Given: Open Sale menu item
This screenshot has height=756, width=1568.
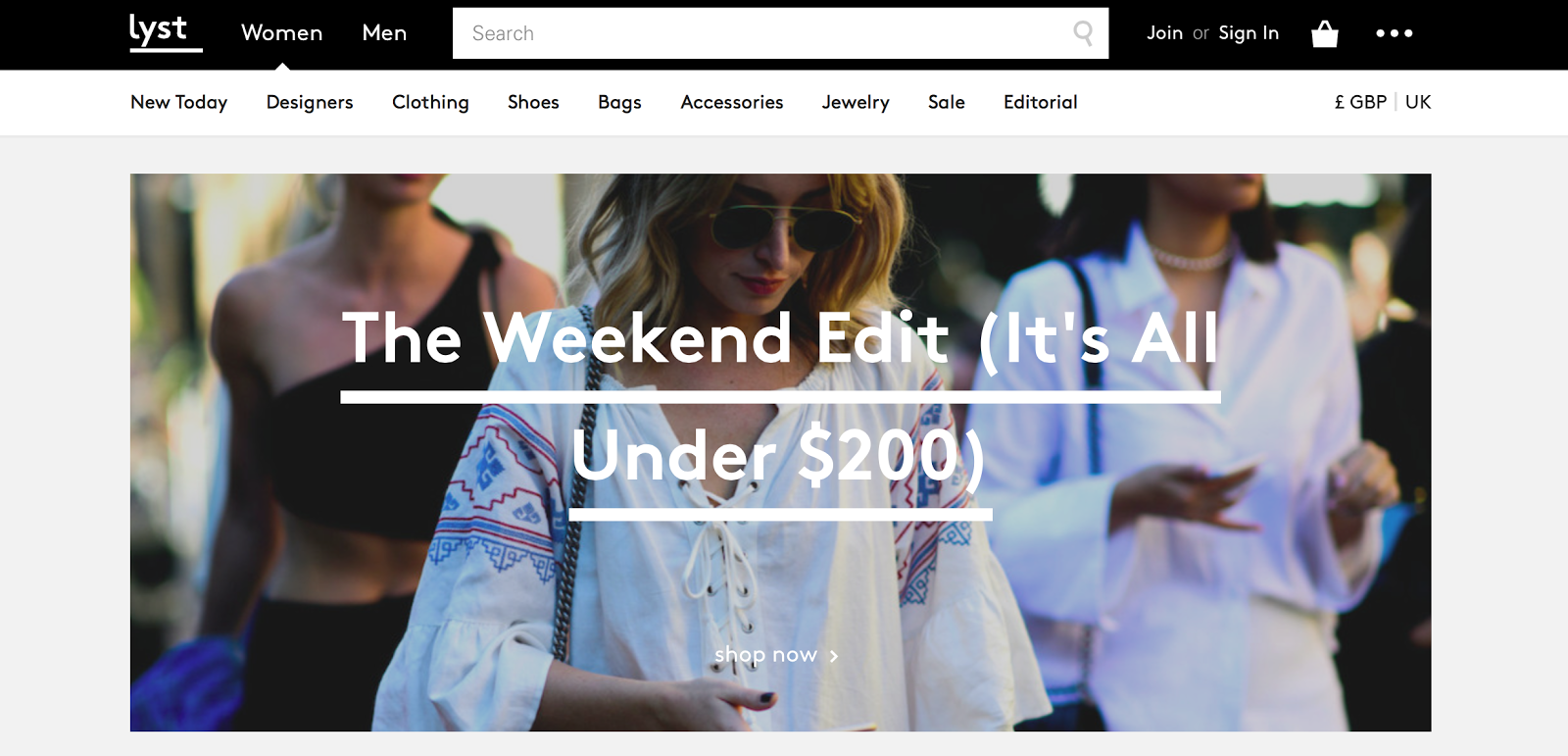Looking at the screenshot, I should coord(947,102).
